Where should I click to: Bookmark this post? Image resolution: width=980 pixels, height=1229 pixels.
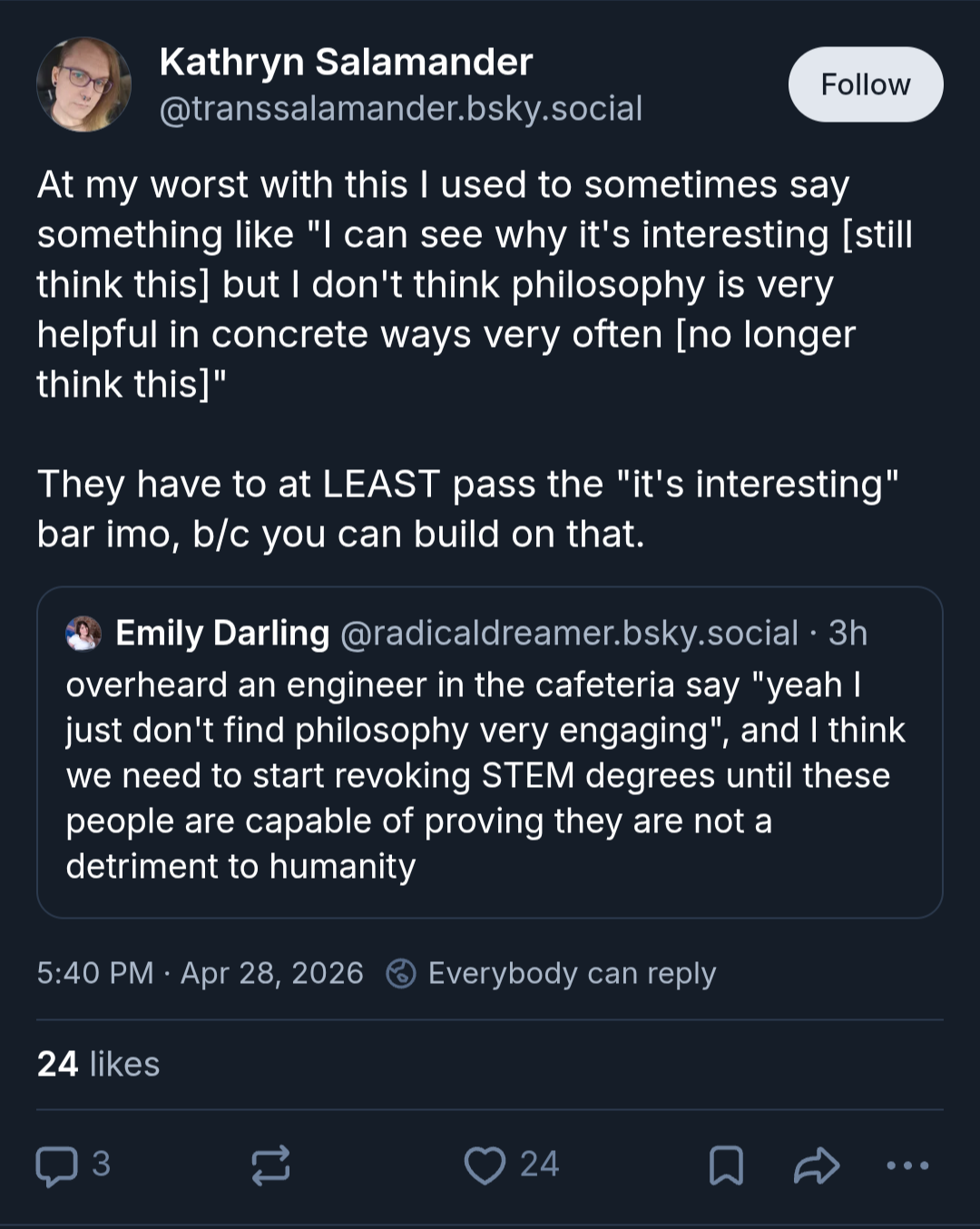[726, 1165]
